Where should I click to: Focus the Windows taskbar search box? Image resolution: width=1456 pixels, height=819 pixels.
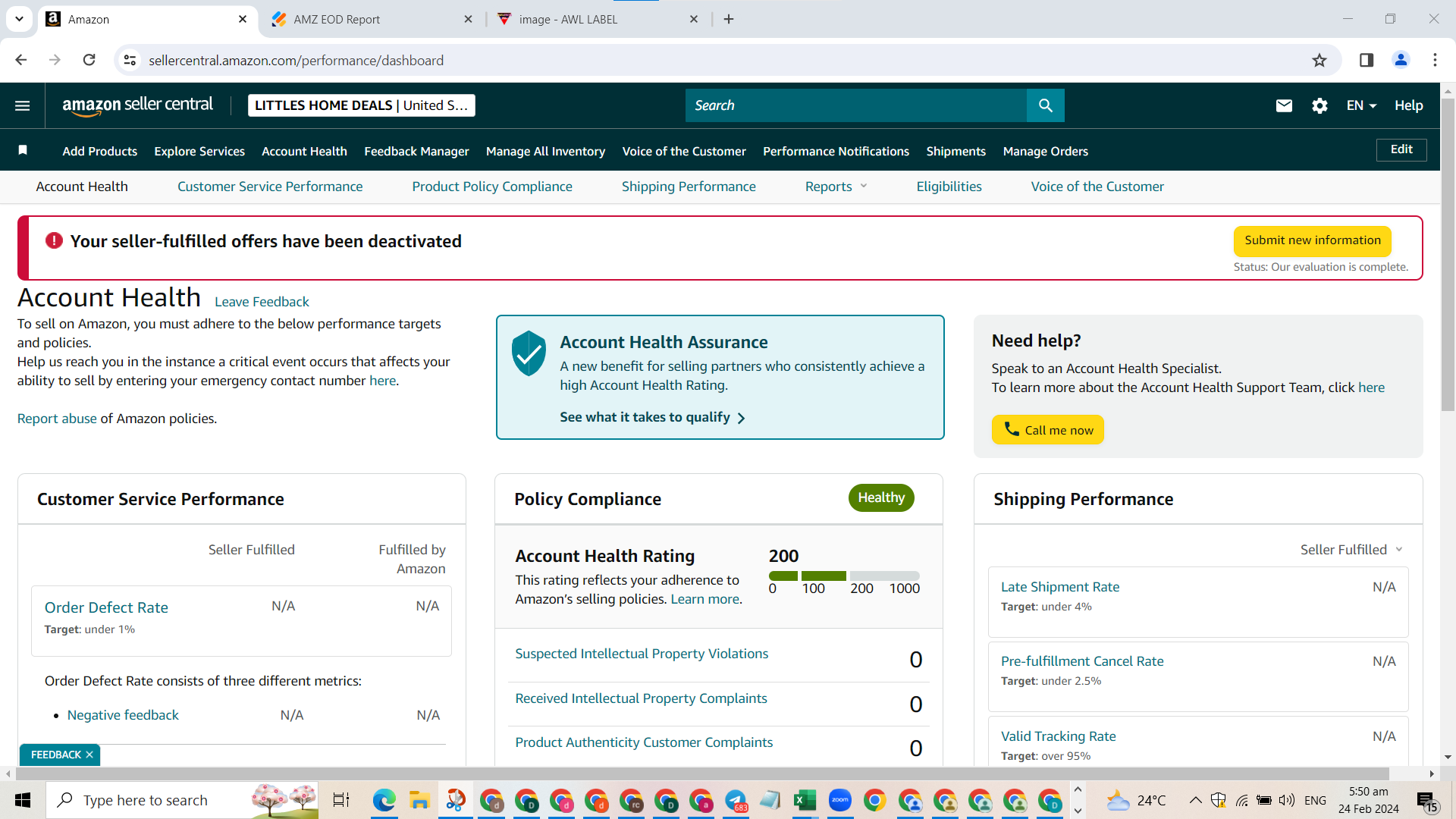tap(182, 800)
